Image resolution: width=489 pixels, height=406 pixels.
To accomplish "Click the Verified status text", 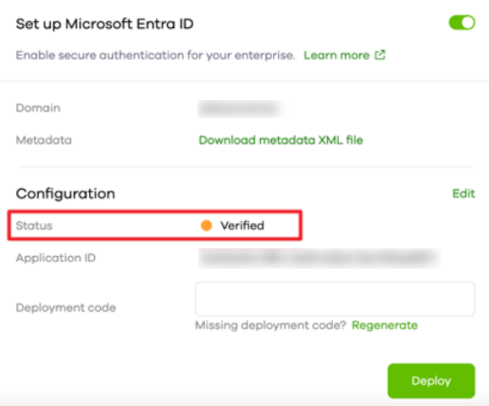I will point(242,226).
